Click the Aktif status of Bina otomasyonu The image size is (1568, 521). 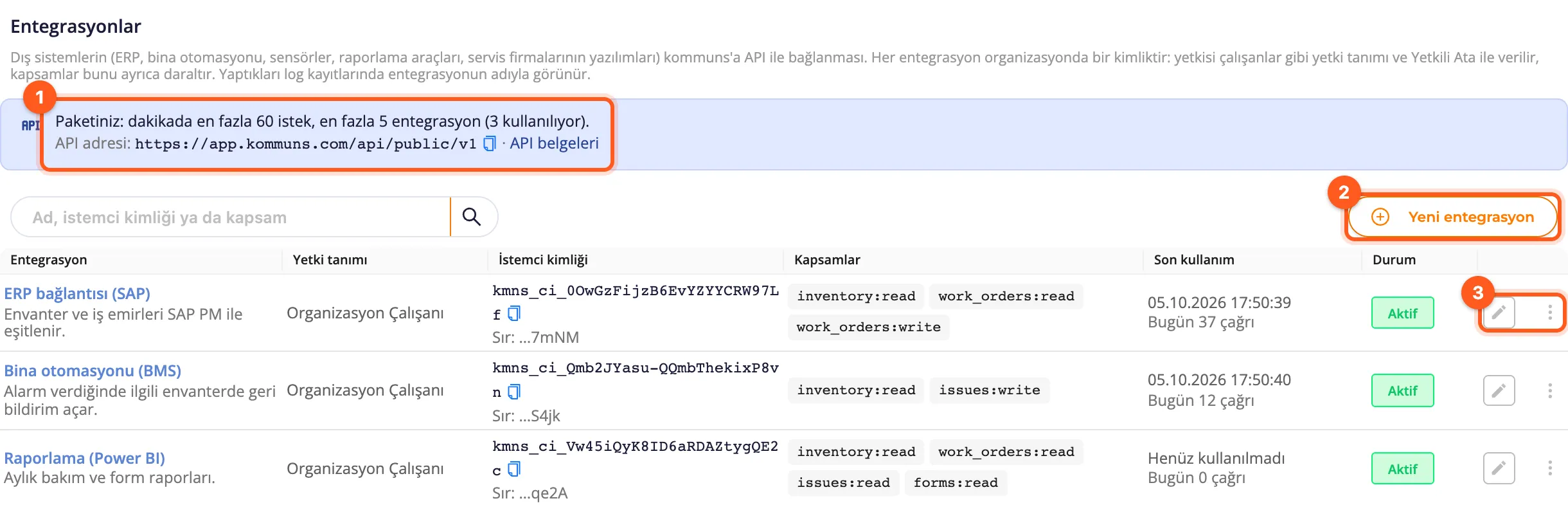click(x=1402, y=390)
